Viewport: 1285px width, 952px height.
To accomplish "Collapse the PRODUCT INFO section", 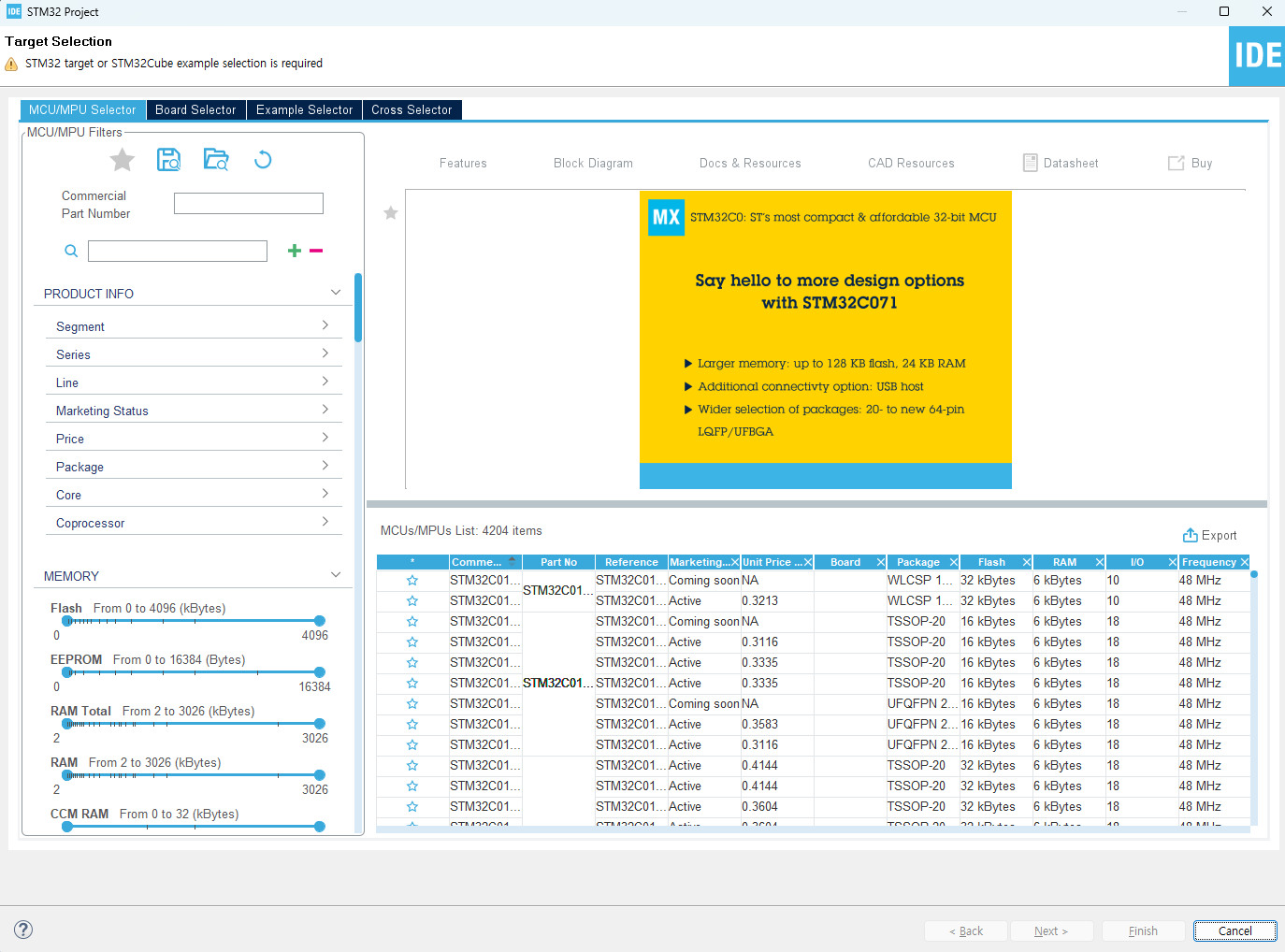I will [x=336, y=293].
